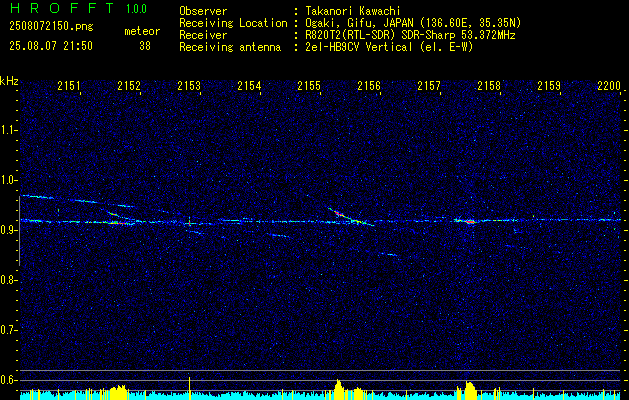Screen dimensions: 629x400
Task: Click the 2157 time axis marker
Action: click(x=429, y=85)
